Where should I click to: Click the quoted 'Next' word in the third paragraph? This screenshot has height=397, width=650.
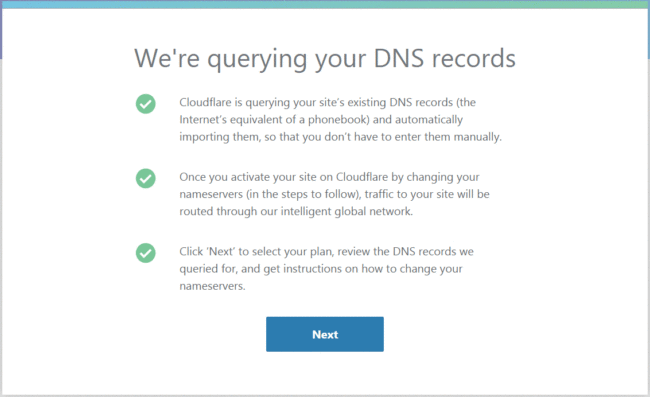click(221, 252)
